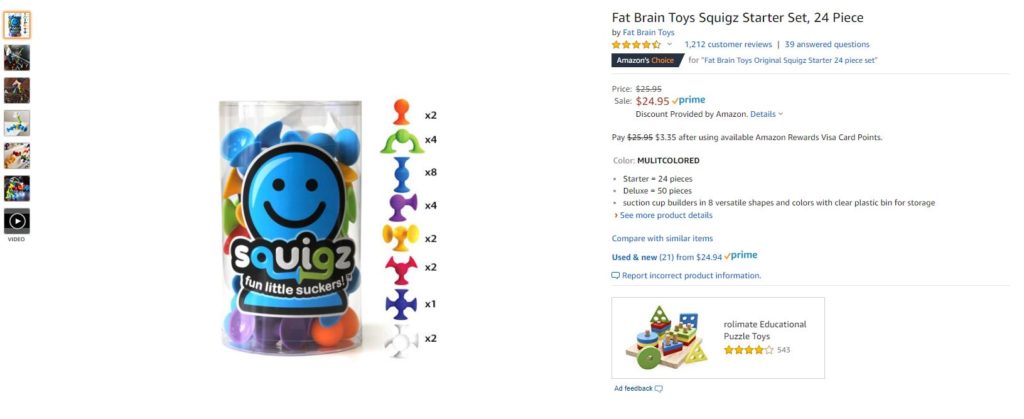This screenshot has width=1024, height=419.
Task: Expand See more product details
Action: tap(663, 215)
